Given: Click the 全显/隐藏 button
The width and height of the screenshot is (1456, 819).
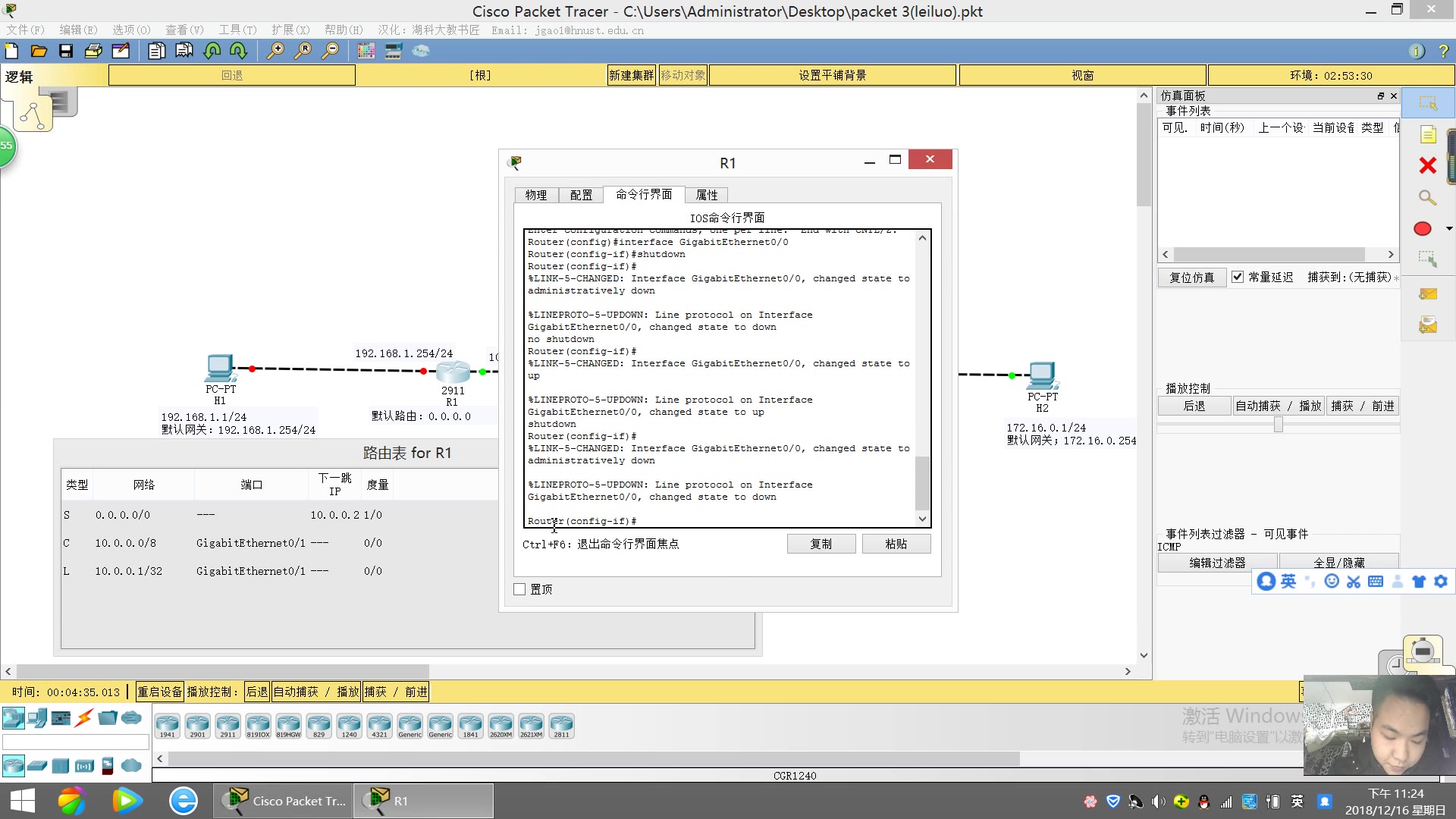Looking at the screenshot, I should 1339,563.
